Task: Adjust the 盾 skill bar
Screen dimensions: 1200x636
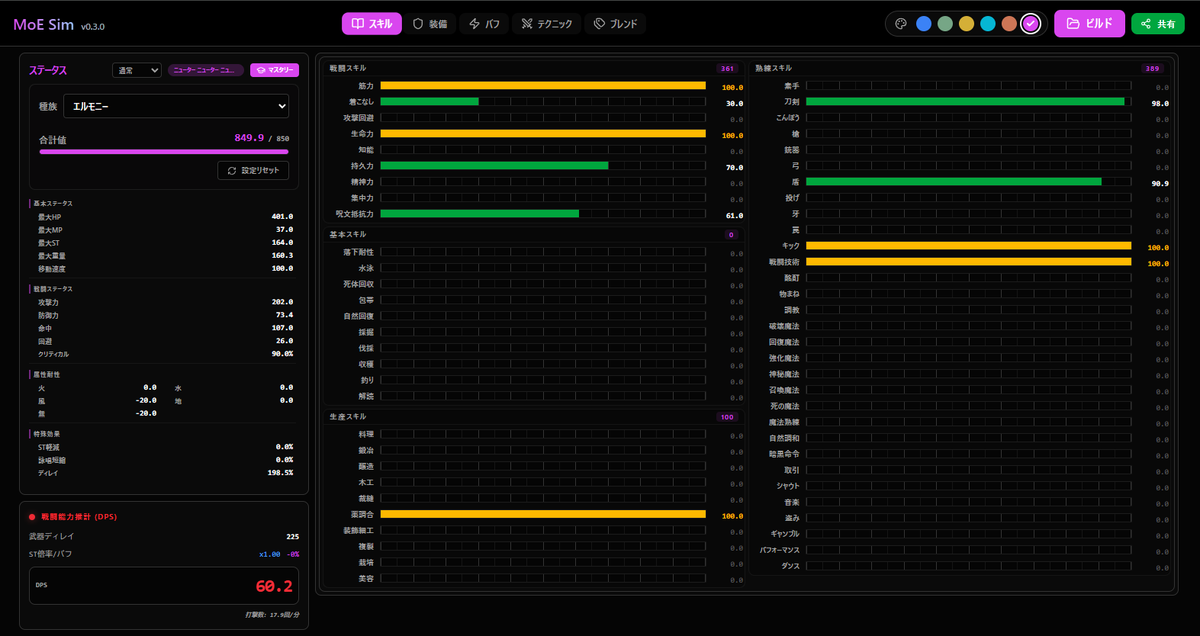Action: pos(968,182)
